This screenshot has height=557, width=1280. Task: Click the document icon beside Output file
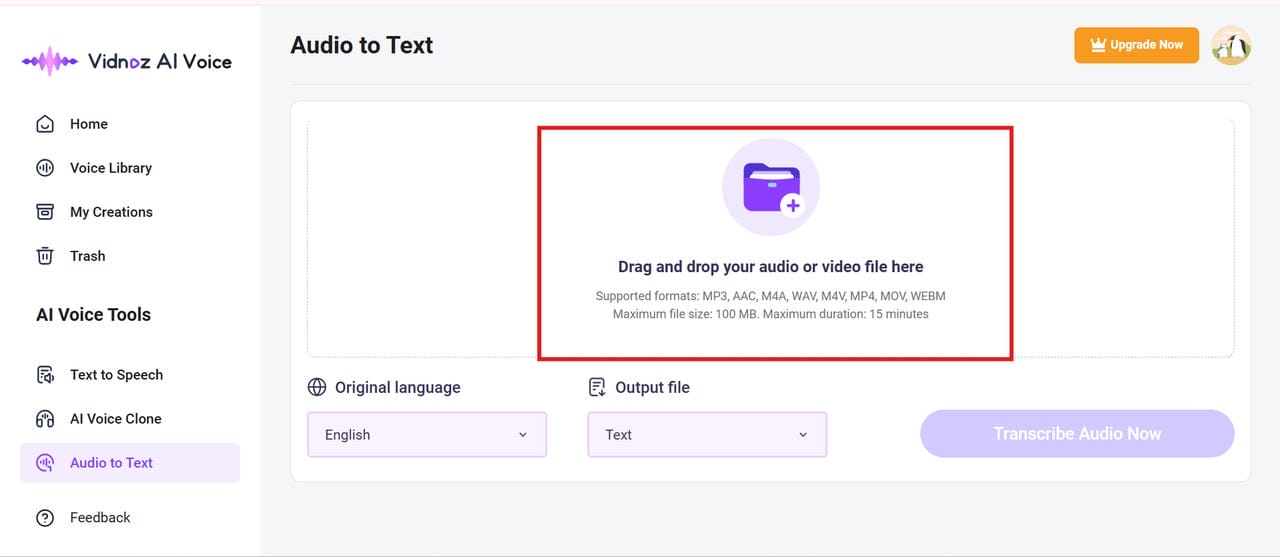tap(597, 387)
